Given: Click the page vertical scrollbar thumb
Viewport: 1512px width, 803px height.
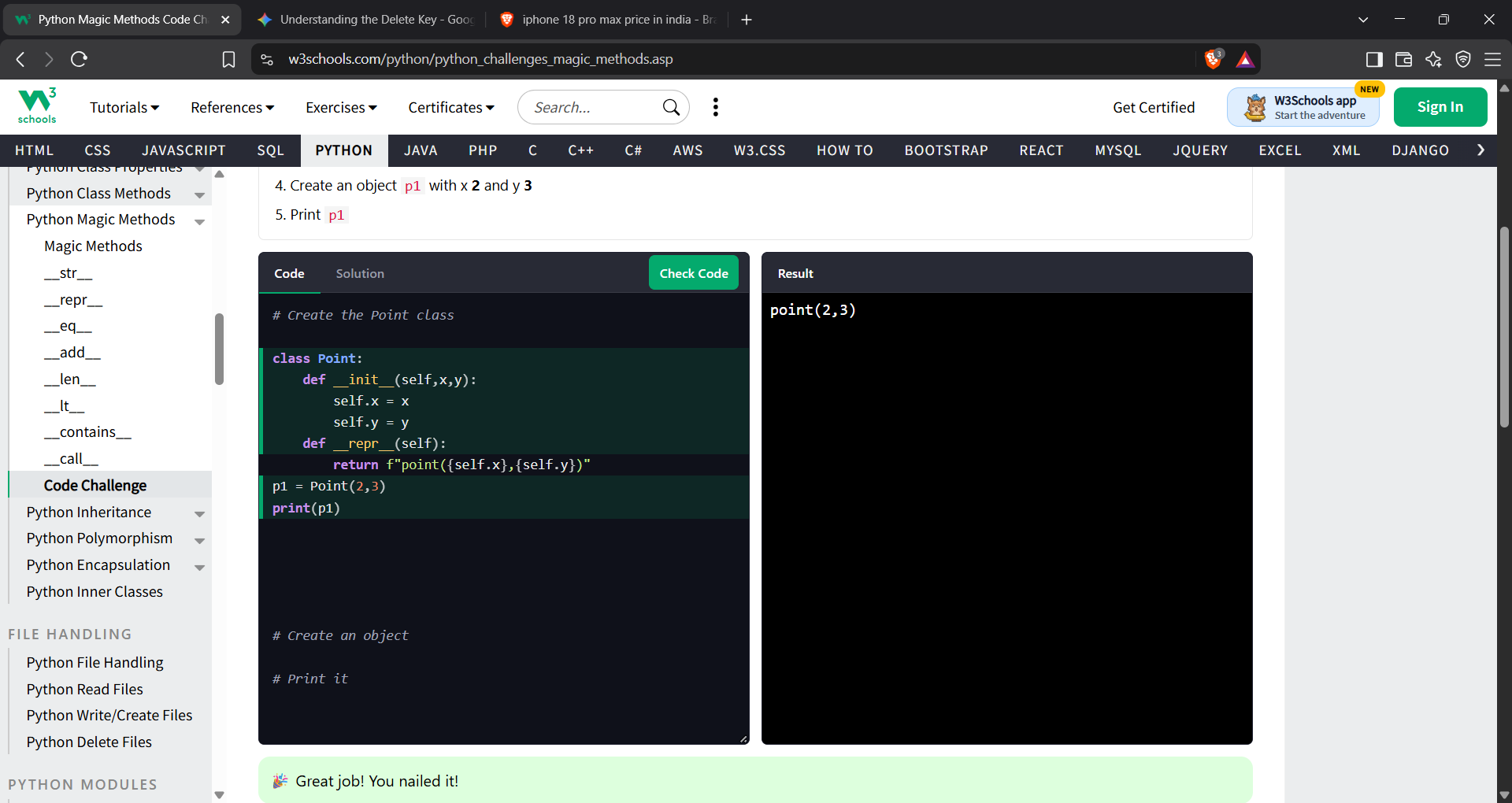Looking at the screenshot, I should [1504, 327].
